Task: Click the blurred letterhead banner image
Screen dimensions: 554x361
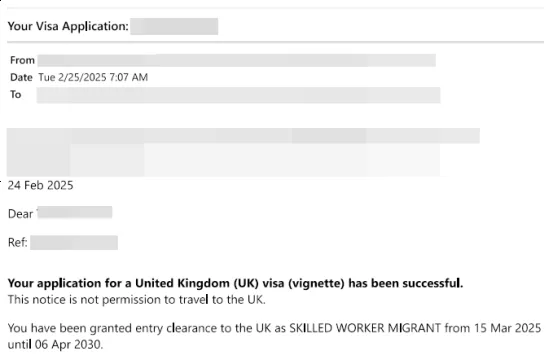Action: [x=243, y=152]
